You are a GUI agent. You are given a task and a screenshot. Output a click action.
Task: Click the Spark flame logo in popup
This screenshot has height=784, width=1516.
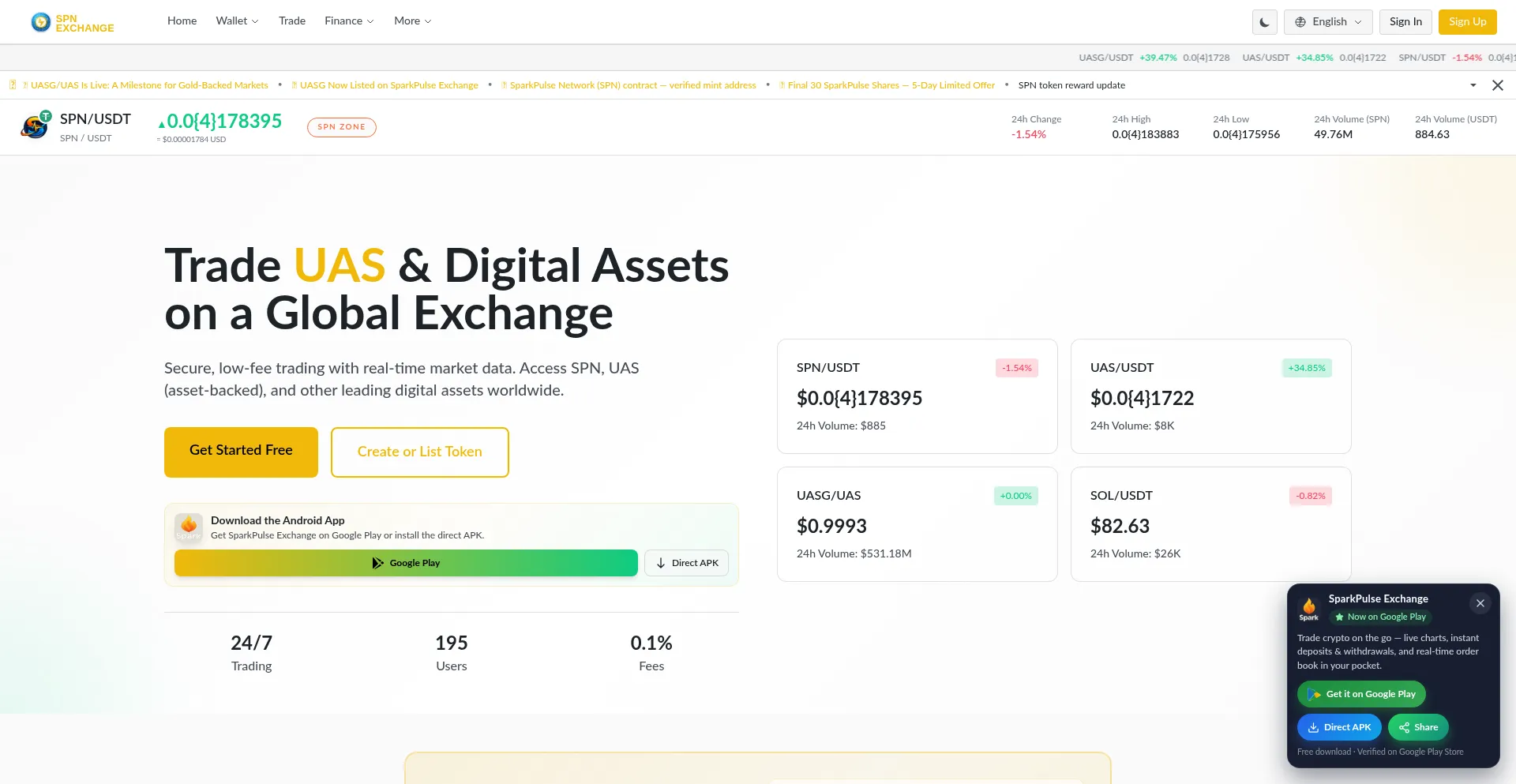(x=1309, y=609)
